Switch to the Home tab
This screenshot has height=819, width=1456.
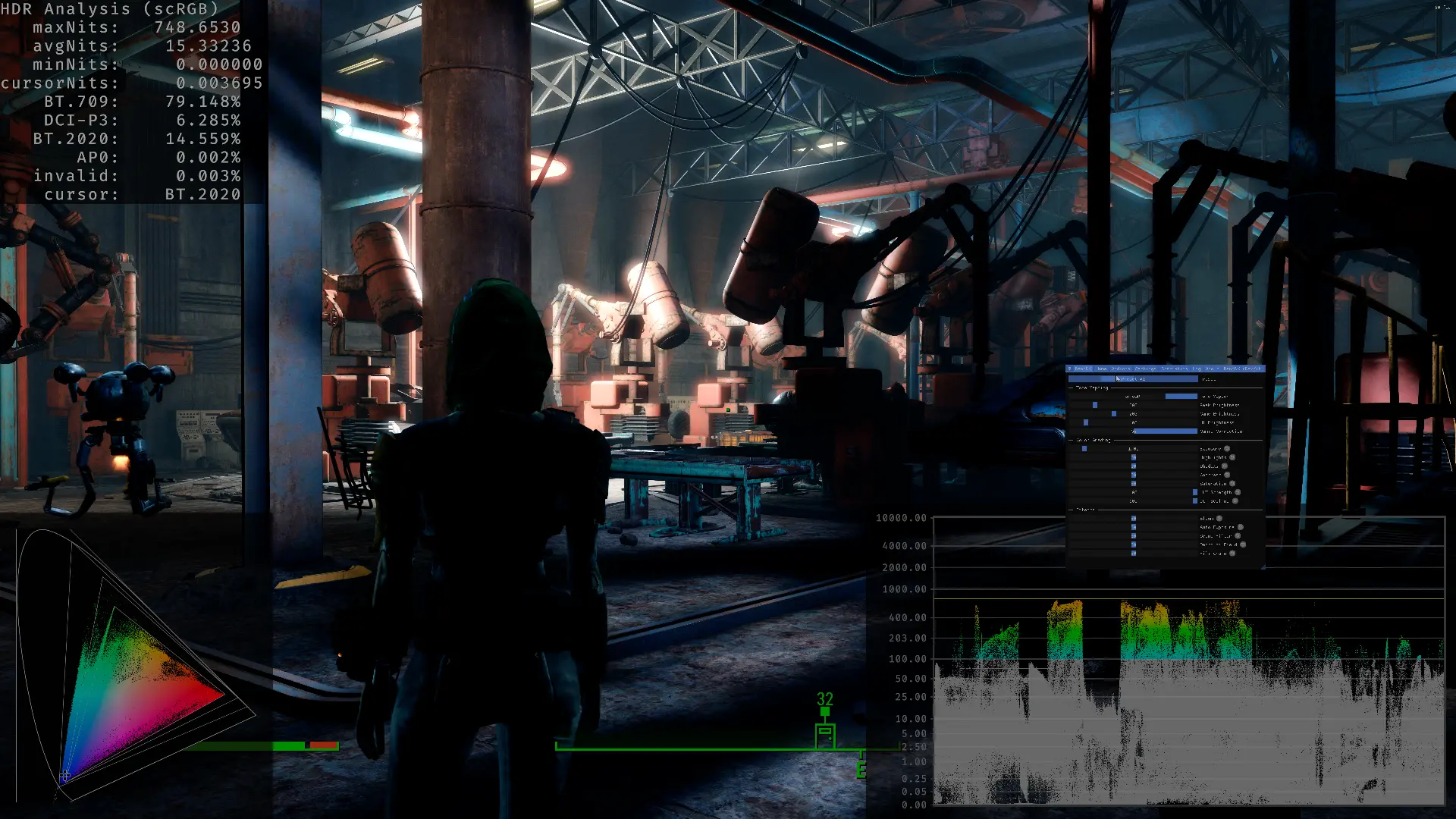(x=1102, y=369)
